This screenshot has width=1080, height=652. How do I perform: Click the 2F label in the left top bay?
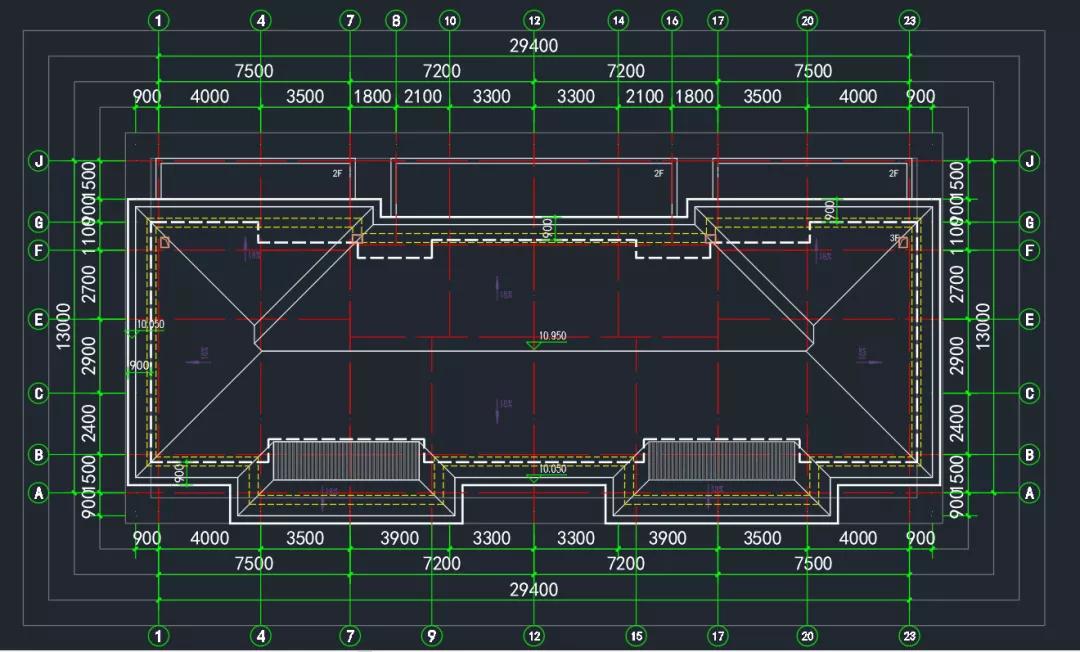point(337,173)
